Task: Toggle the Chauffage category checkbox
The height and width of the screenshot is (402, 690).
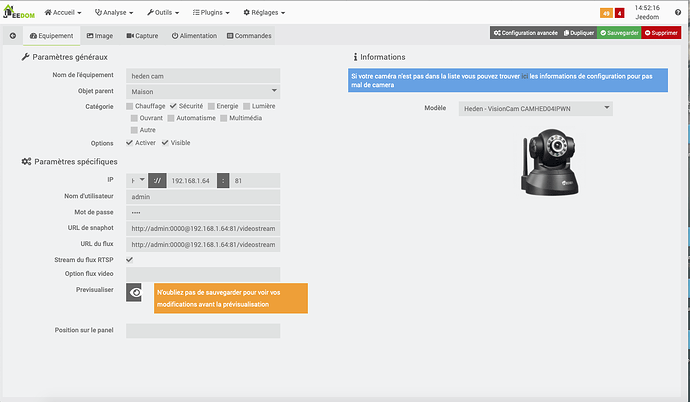Action: [x=129, y=106]
